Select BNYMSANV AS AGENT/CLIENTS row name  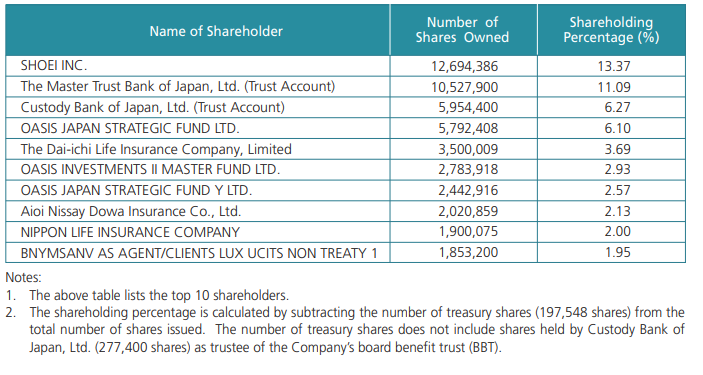[x=199, y=253]
